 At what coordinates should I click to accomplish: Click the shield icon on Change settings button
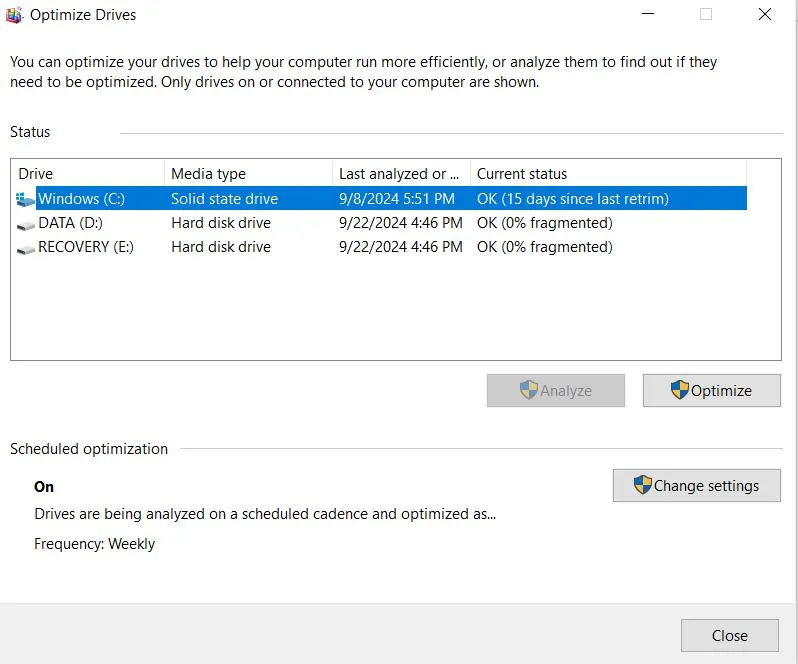[x=643, y=485]
